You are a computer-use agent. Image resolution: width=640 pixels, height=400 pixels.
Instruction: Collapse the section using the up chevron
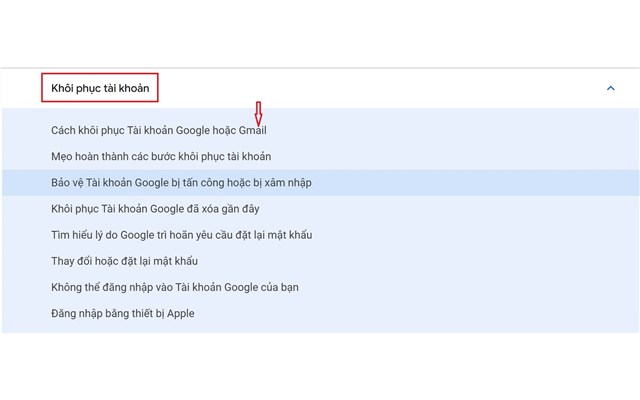[611, 88]
